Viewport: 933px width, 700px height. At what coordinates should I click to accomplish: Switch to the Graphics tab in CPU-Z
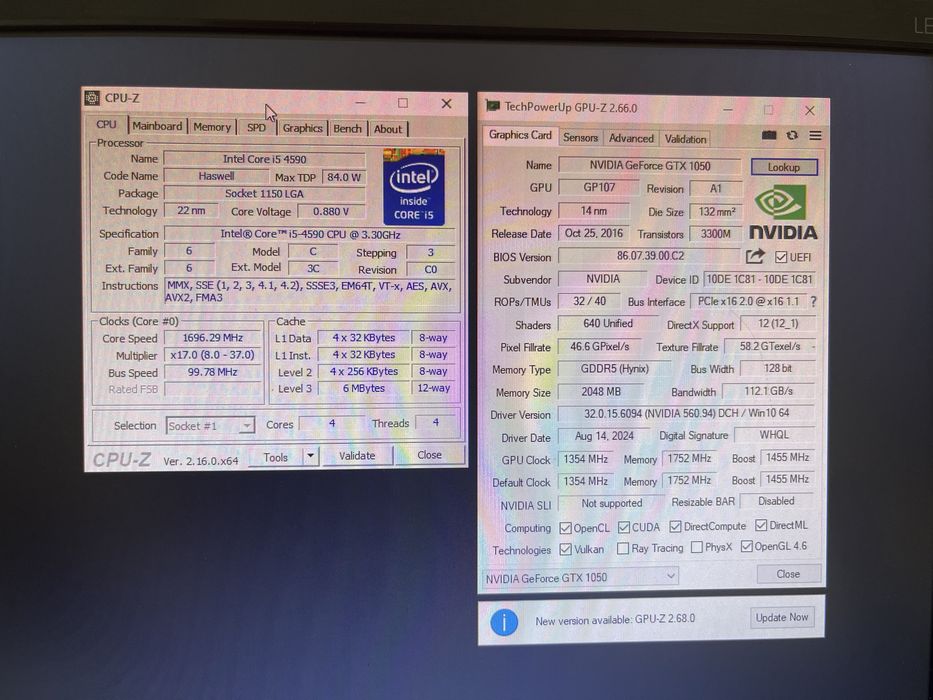(302, 128)
